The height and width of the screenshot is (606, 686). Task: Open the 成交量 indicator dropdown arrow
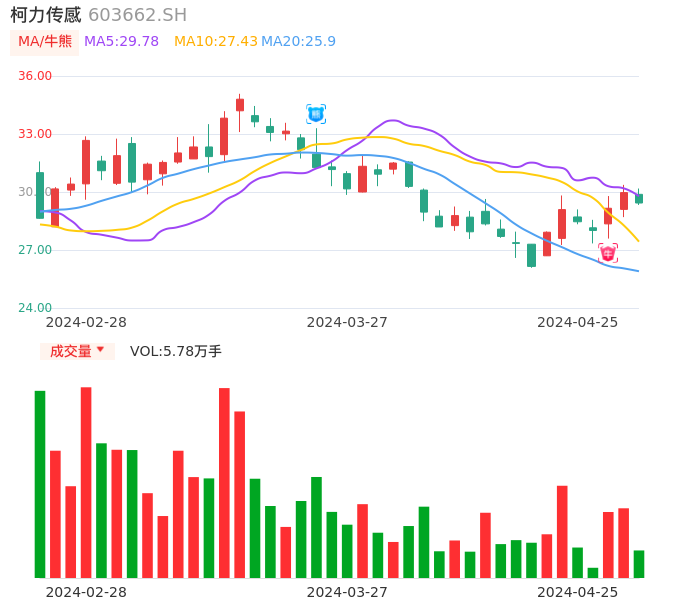[100, 350]
